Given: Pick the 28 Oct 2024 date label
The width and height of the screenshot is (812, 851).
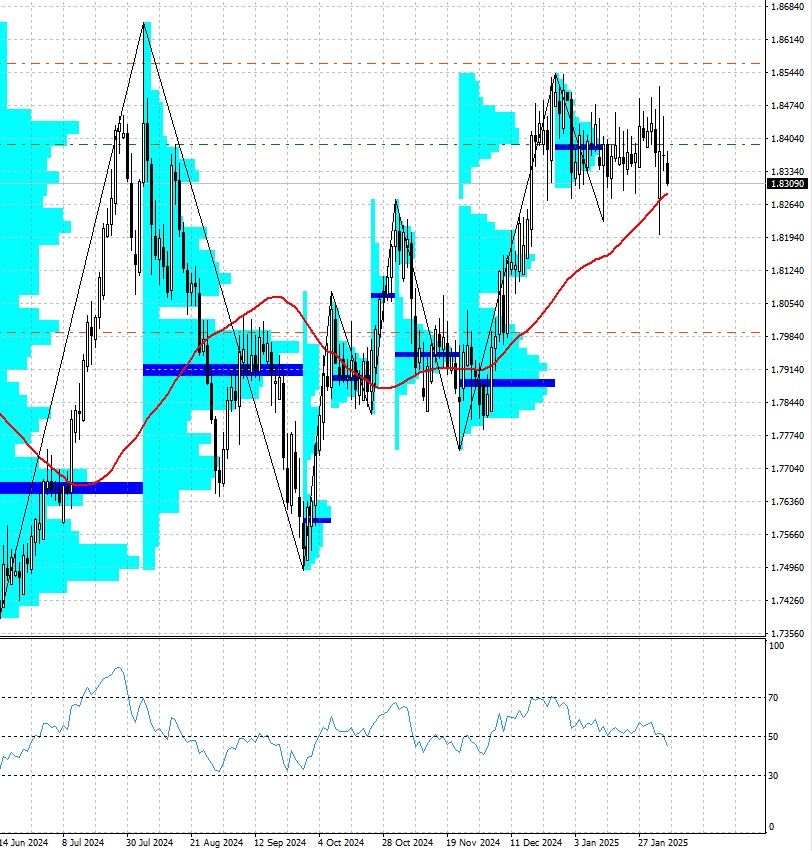Looking at the screenshot, I should [x=408, y=842].
